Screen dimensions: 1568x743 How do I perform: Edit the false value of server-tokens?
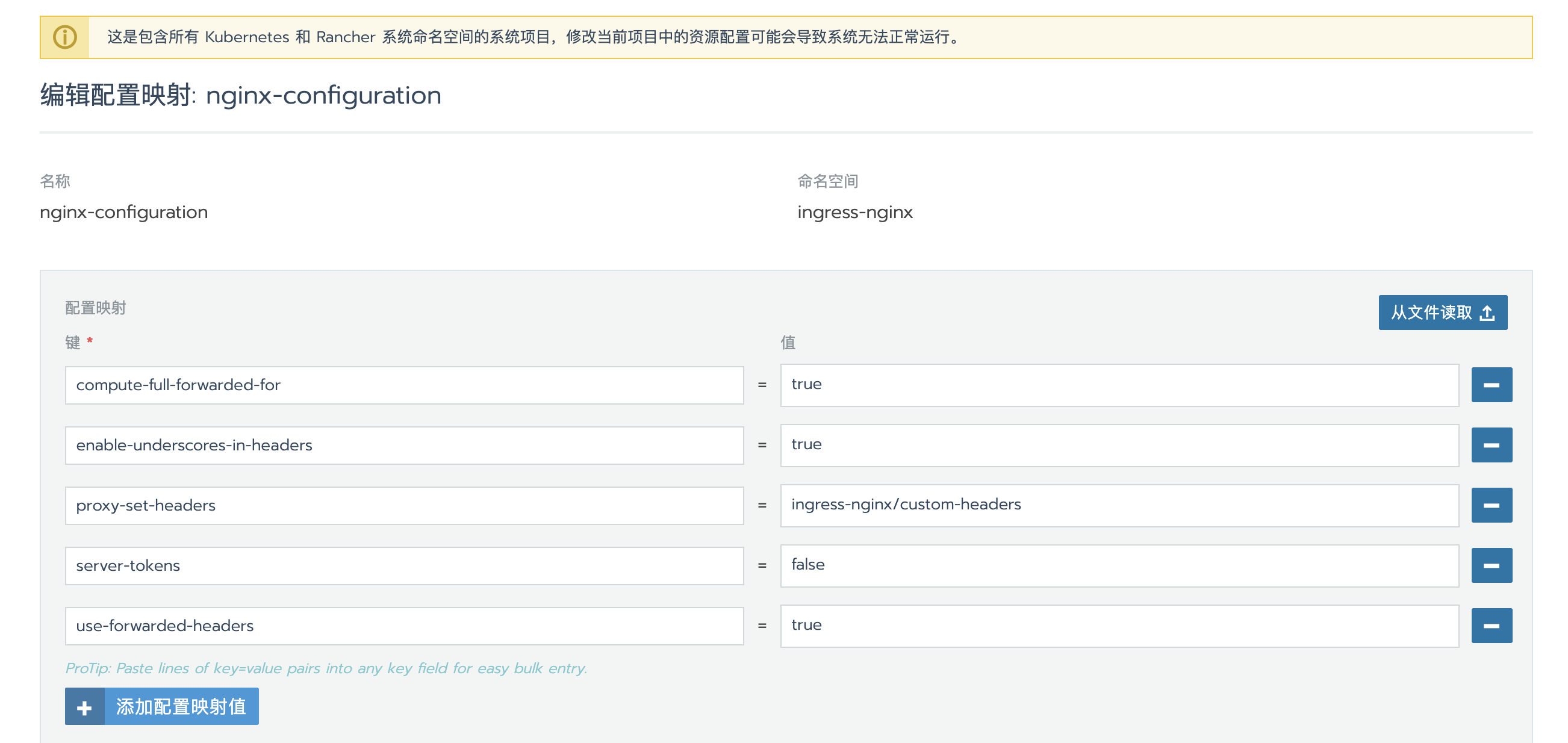1119,565
